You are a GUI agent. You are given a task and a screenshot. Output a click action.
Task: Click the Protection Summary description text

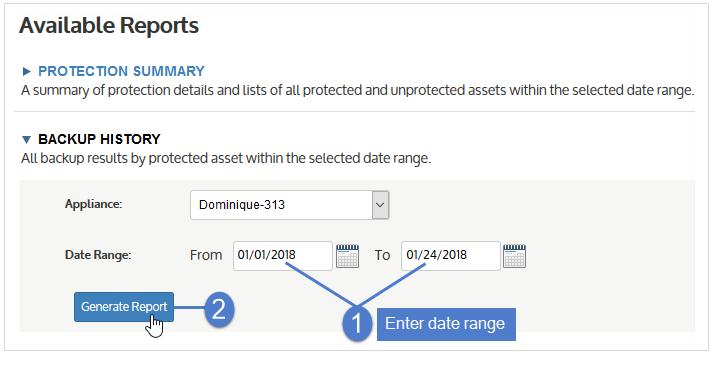tap(357, 90)
